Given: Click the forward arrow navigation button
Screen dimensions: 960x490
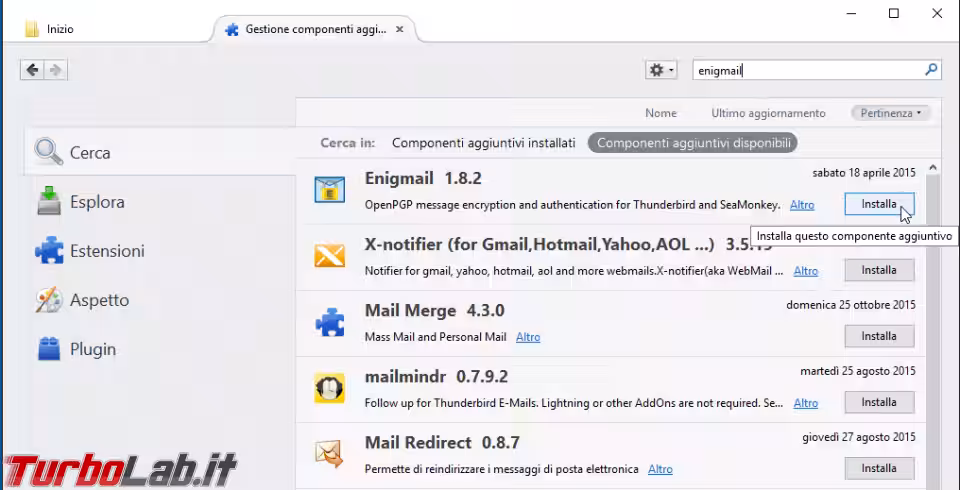Looking at the screenshot, I should 55,70.
